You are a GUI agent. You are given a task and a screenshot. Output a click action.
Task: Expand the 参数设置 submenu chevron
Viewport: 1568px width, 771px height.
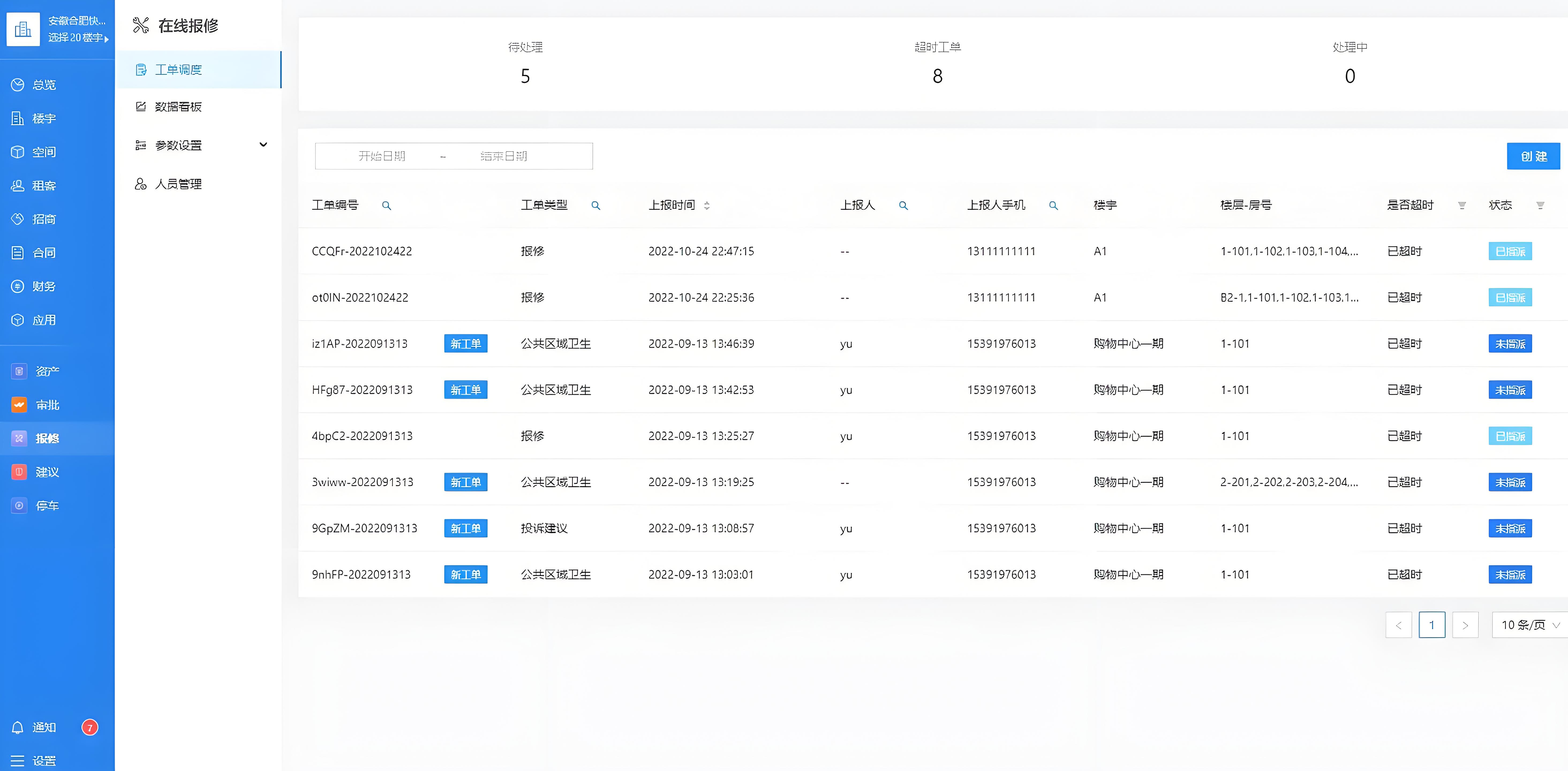(x=263, y=145)
